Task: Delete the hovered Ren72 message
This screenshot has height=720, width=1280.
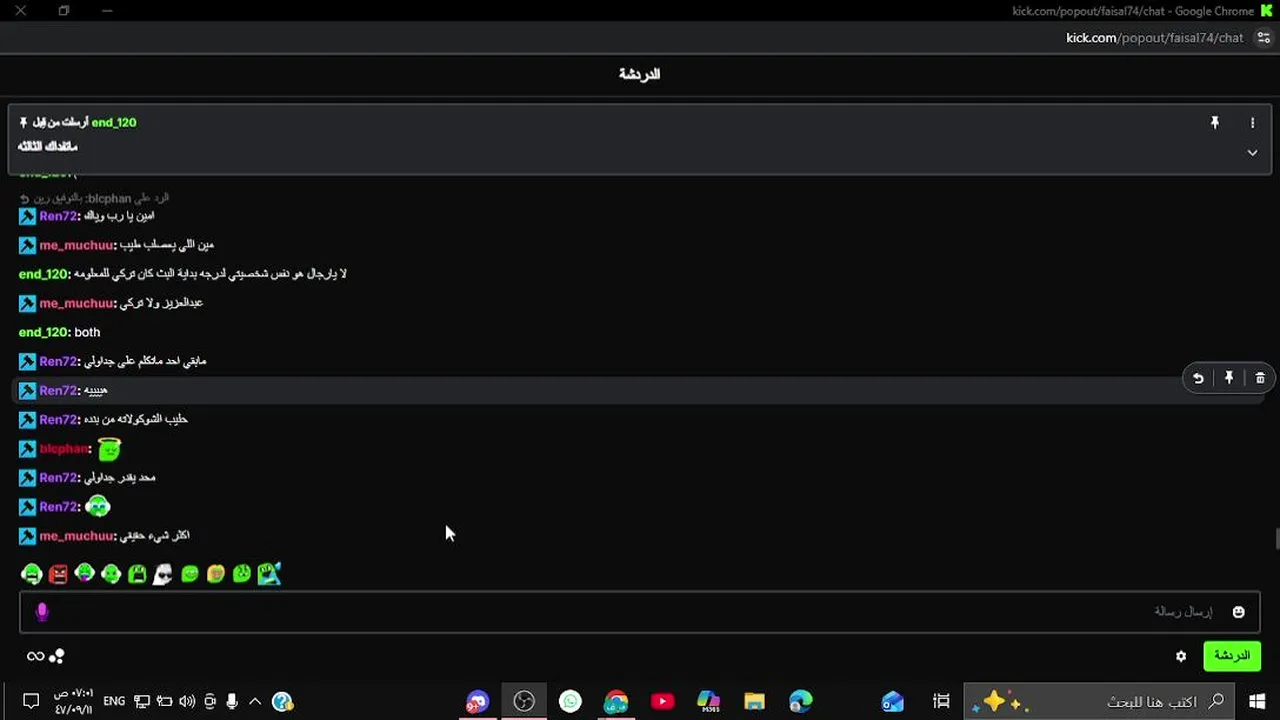Action: pyautogui.click(x=1260, y=378)
